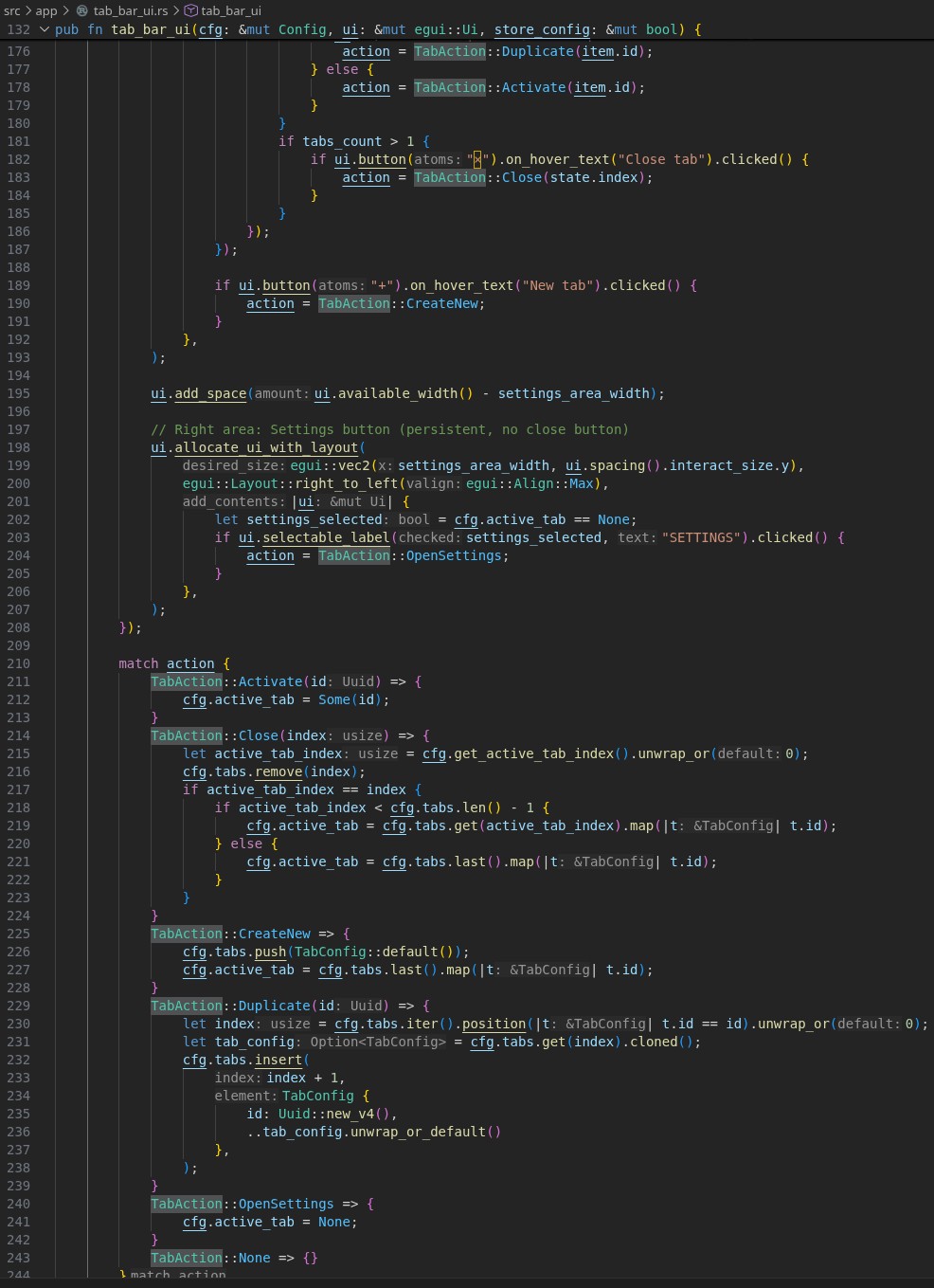Click 'Some(id)' on line 212
The width and height of the screenshot is (934, 1288).
[350, 699]
